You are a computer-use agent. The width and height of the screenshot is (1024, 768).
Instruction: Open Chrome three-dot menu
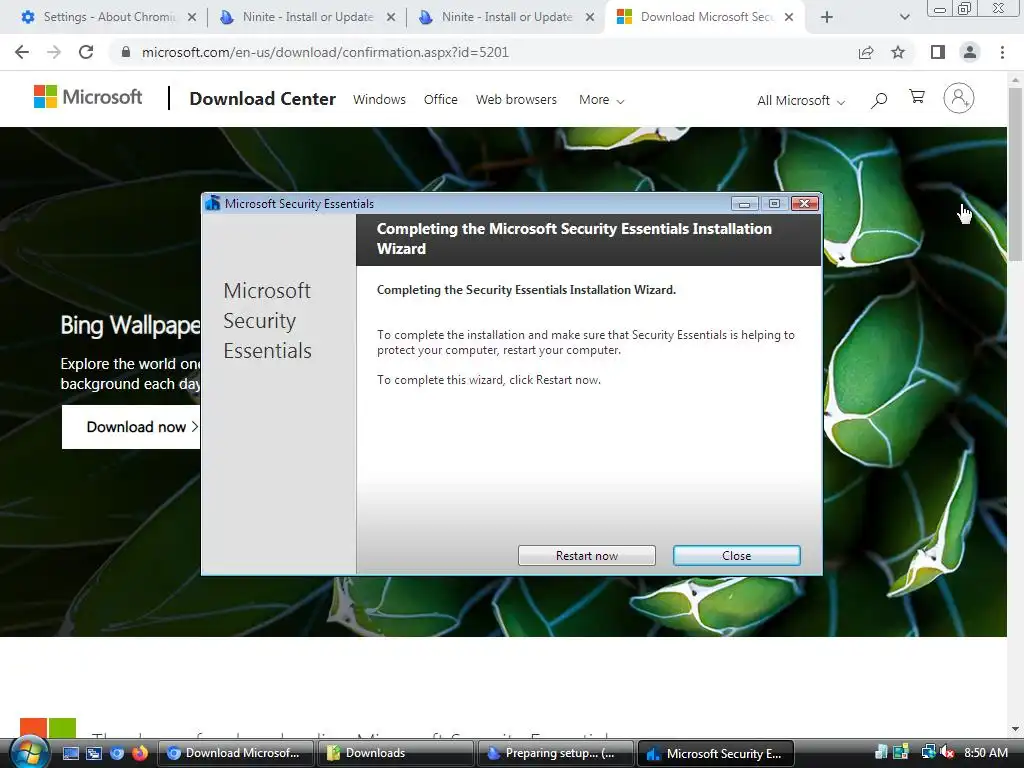[x=1002, y=52]
